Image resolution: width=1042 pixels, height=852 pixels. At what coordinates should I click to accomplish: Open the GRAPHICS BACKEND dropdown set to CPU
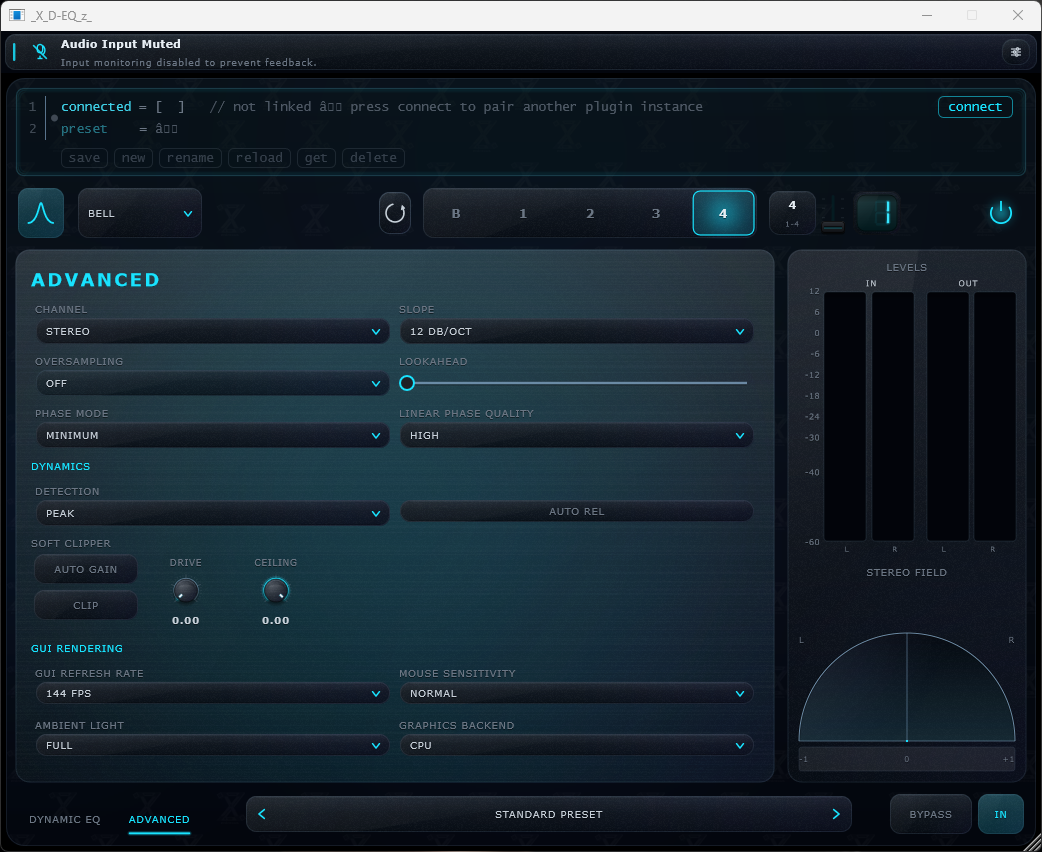576,745
